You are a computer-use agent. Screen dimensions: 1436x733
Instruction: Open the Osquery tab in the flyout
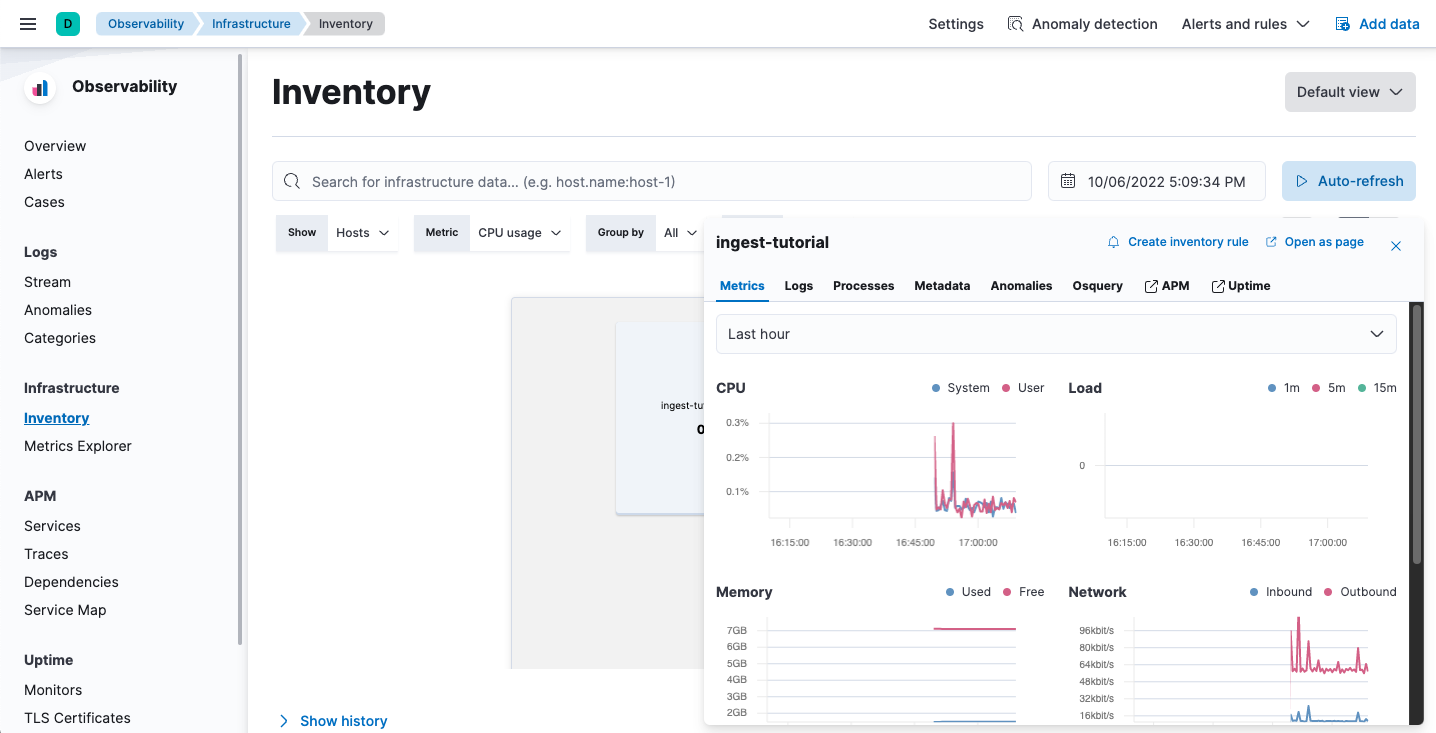tap(1097, 286)
